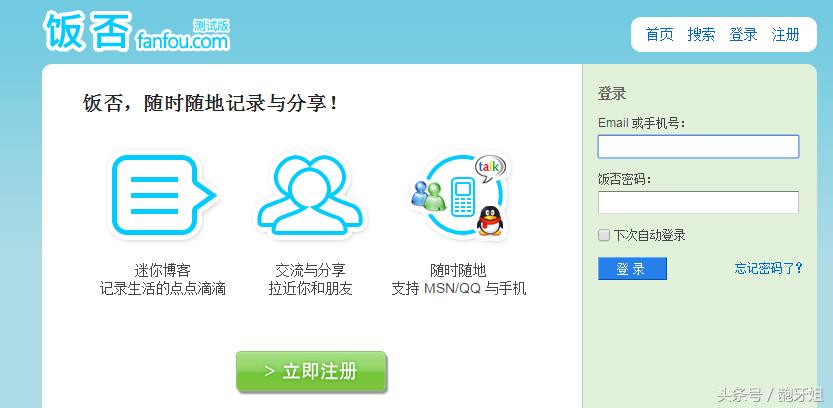Follow the 忘记密码了? link

click(768, 268)
